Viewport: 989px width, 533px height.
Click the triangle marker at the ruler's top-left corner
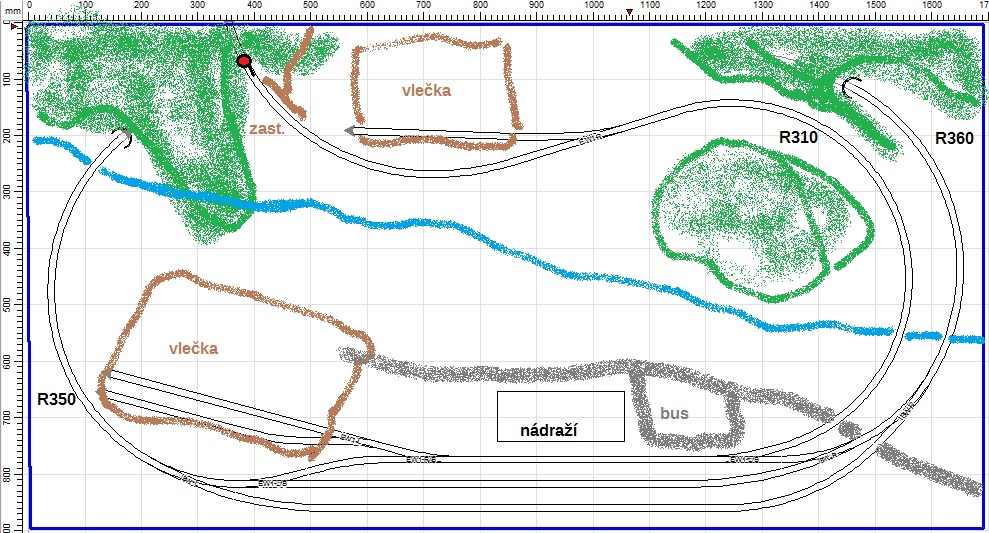click(14, 28)
